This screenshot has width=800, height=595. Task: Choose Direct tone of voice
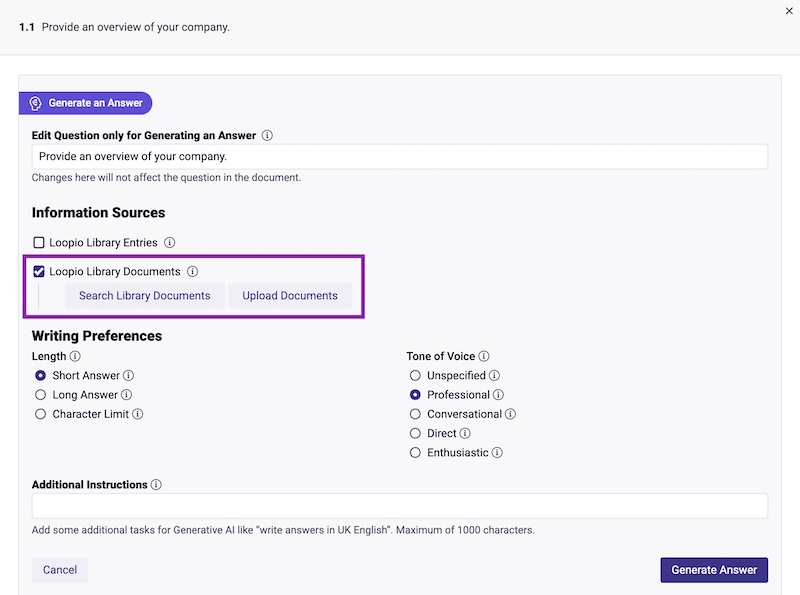[415, 433]
